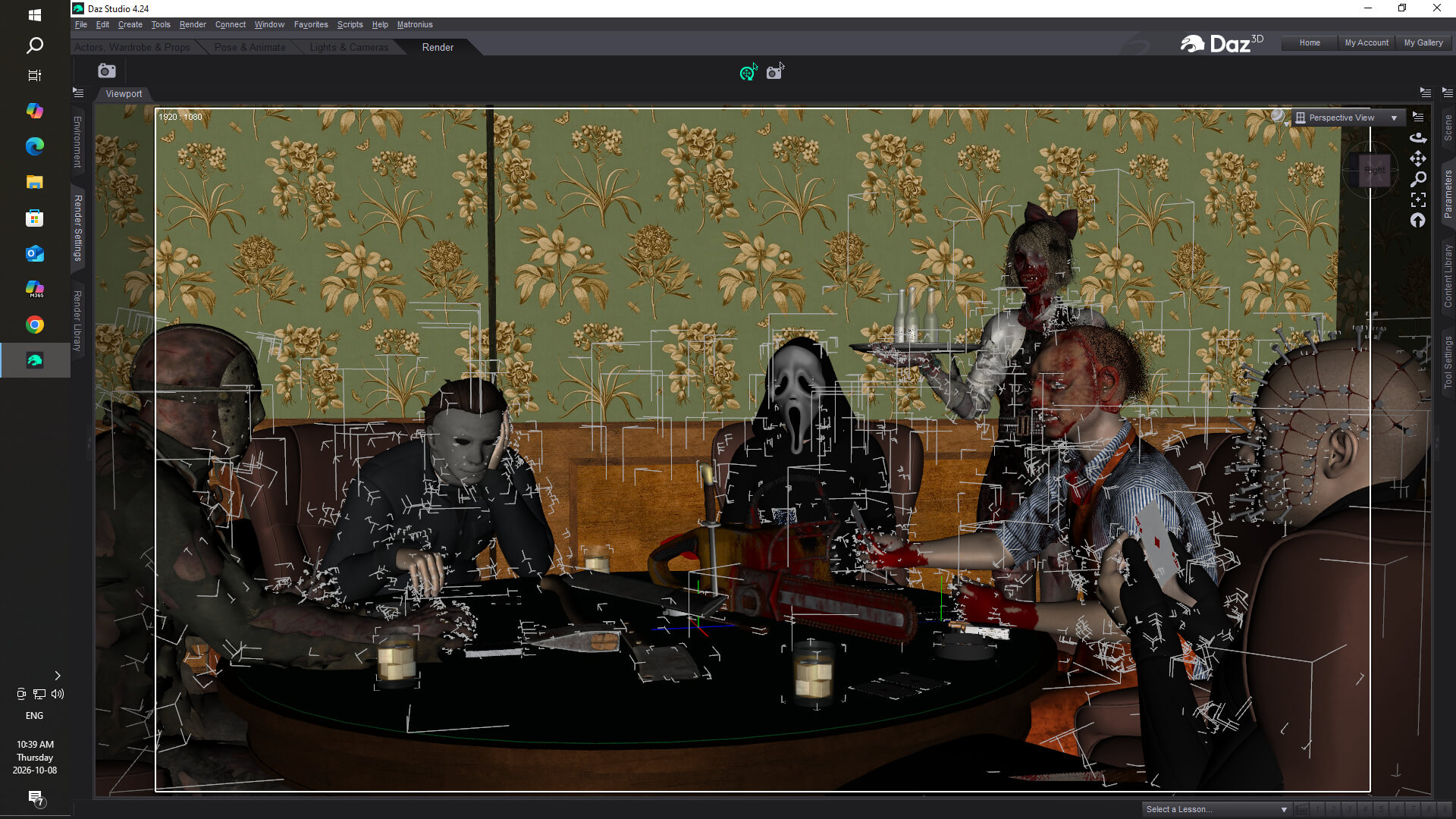Click the green Spot Render tool icon
Image resolution: width=1456 pixels, height=819 pixels.
click(x=748, y=72)
